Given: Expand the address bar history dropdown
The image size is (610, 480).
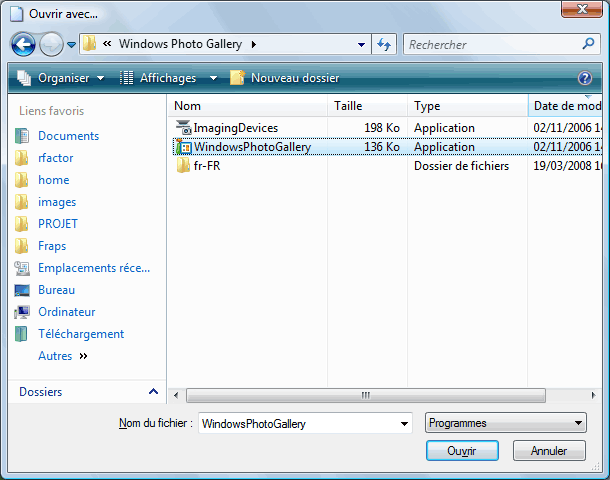Looking at the screenshot, I should 361,45.
